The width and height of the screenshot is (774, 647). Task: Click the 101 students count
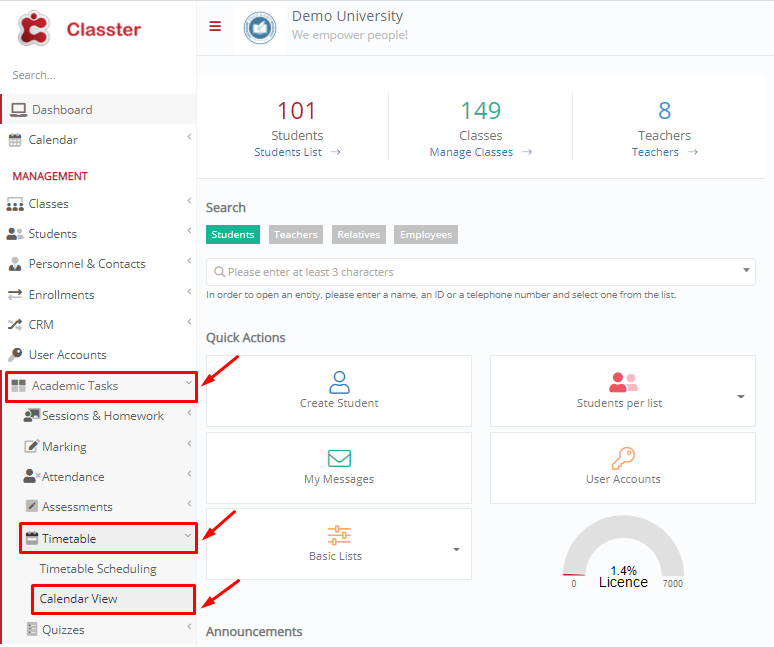click(x=296, y=111)
